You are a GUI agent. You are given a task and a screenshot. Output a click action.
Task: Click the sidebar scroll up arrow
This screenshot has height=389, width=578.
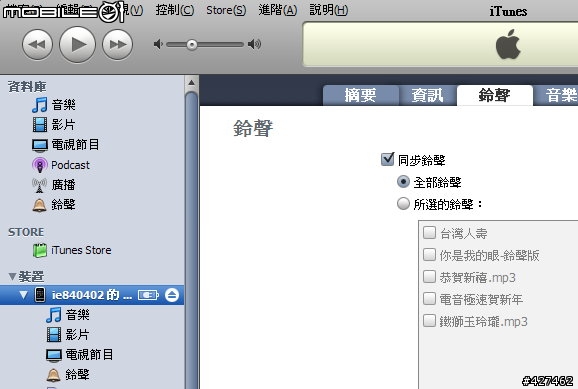(x=192, y=83)
